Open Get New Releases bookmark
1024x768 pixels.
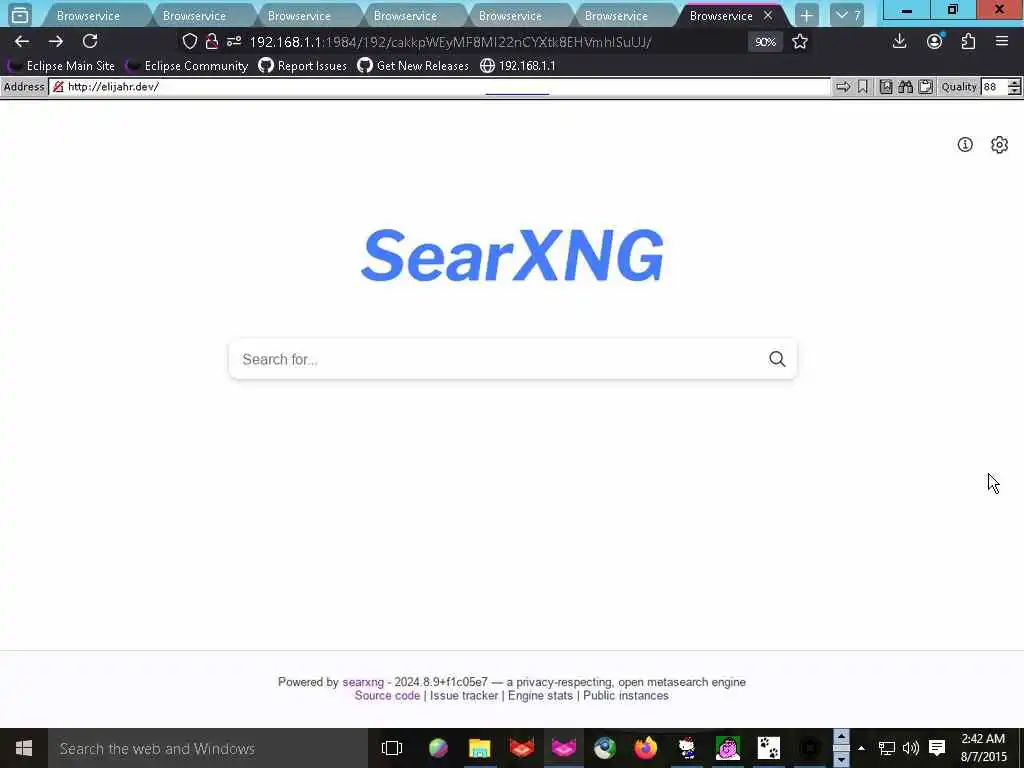point(413,66)
